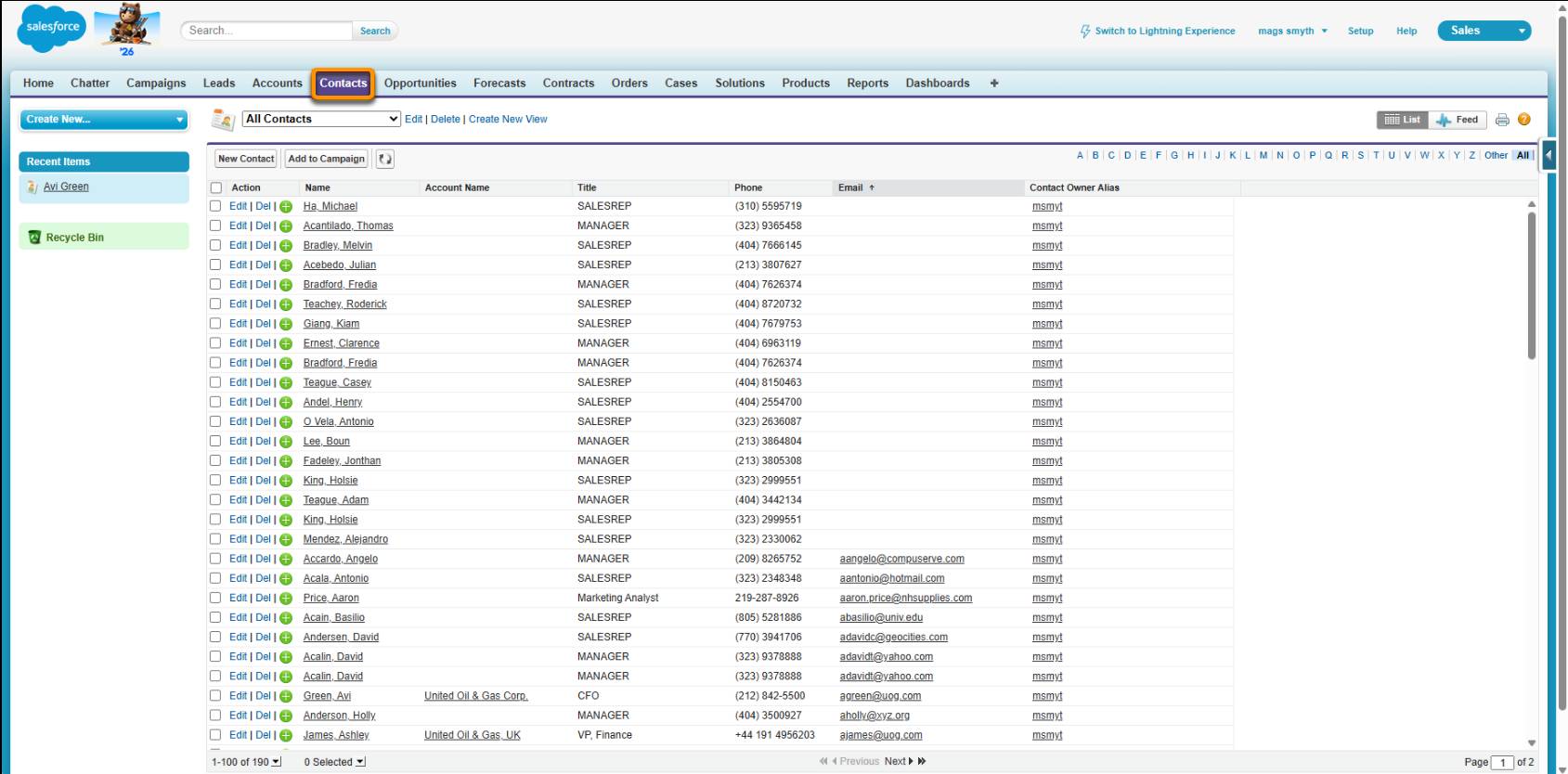Select the checkbox for James, Ashley

tap(215, 734)
